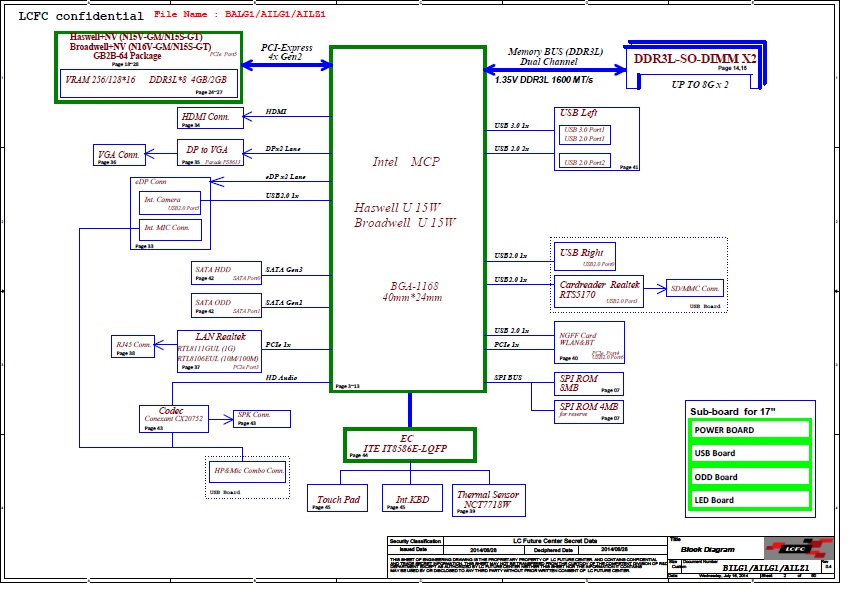Select the PCI-Express 4x Gen2 label
The image size is (851, 601).
(x=286, y=52)
